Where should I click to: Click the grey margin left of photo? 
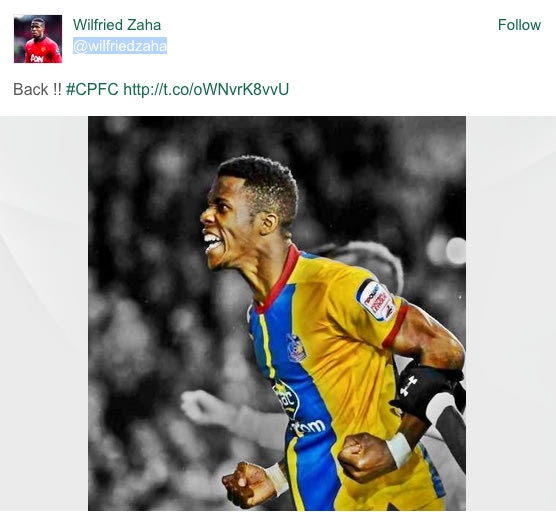pyautogui.click(x=44, y=313)
